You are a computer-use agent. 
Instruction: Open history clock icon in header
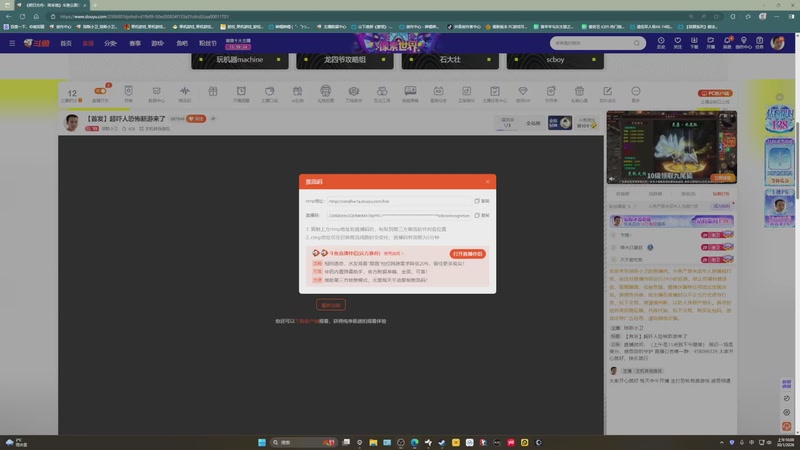click(661, 43)
